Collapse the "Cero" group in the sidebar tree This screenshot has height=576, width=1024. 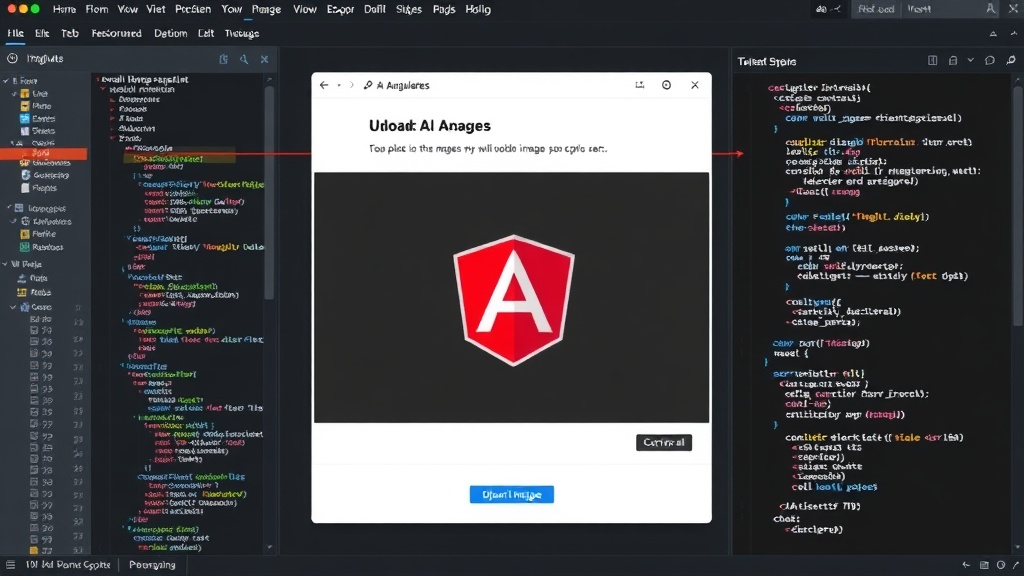(12, 307)
